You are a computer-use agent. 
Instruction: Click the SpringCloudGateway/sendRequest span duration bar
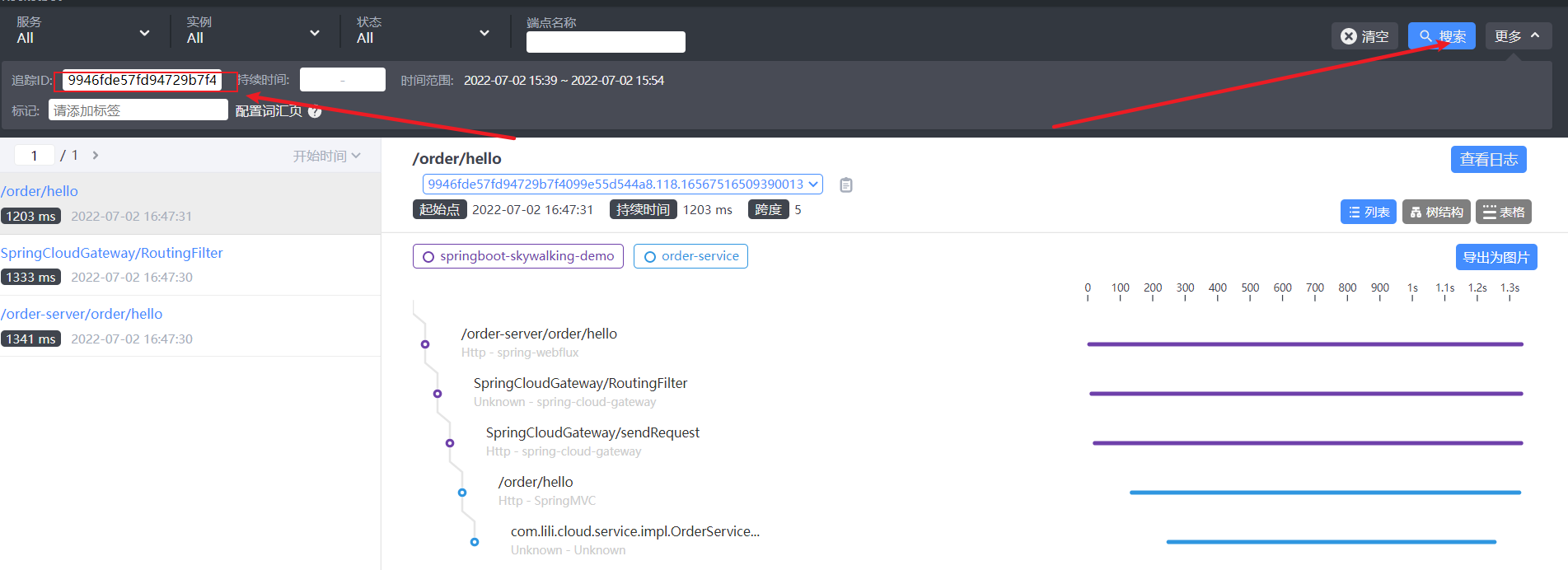pyautogui.click(x=1308, y=443)
